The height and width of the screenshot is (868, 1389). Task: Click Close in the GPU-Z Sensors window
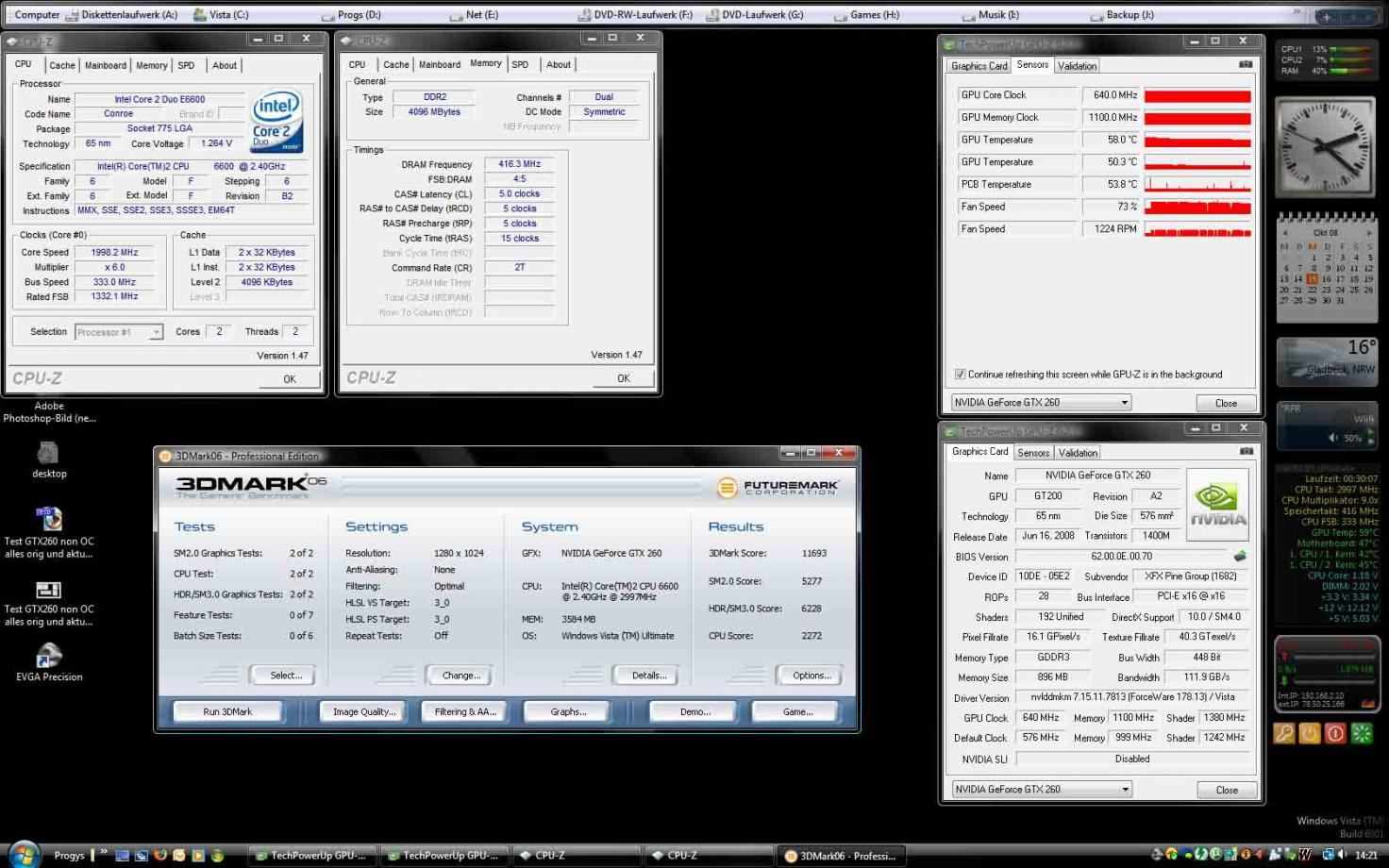click(x=1226, y=403)
